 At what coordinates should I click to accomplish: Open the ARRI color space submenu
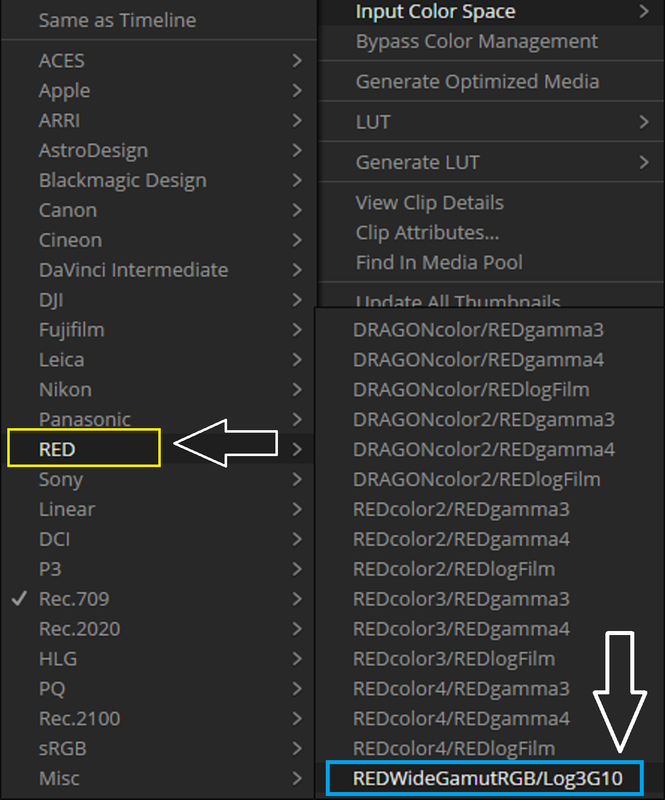[x=158, y=120]
